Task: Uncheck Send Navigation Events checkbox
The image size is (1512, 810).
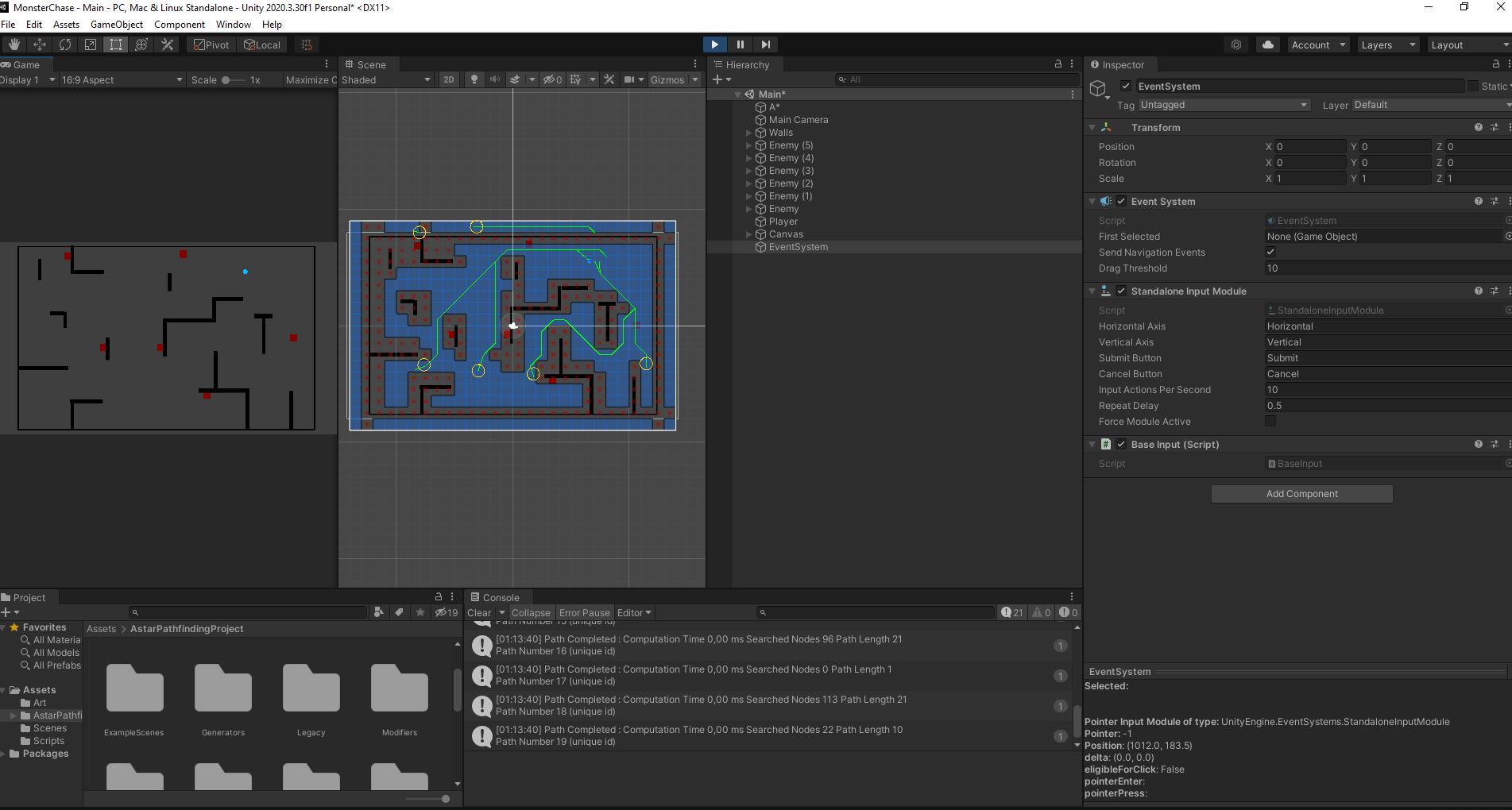Action: pos(1270,253)
